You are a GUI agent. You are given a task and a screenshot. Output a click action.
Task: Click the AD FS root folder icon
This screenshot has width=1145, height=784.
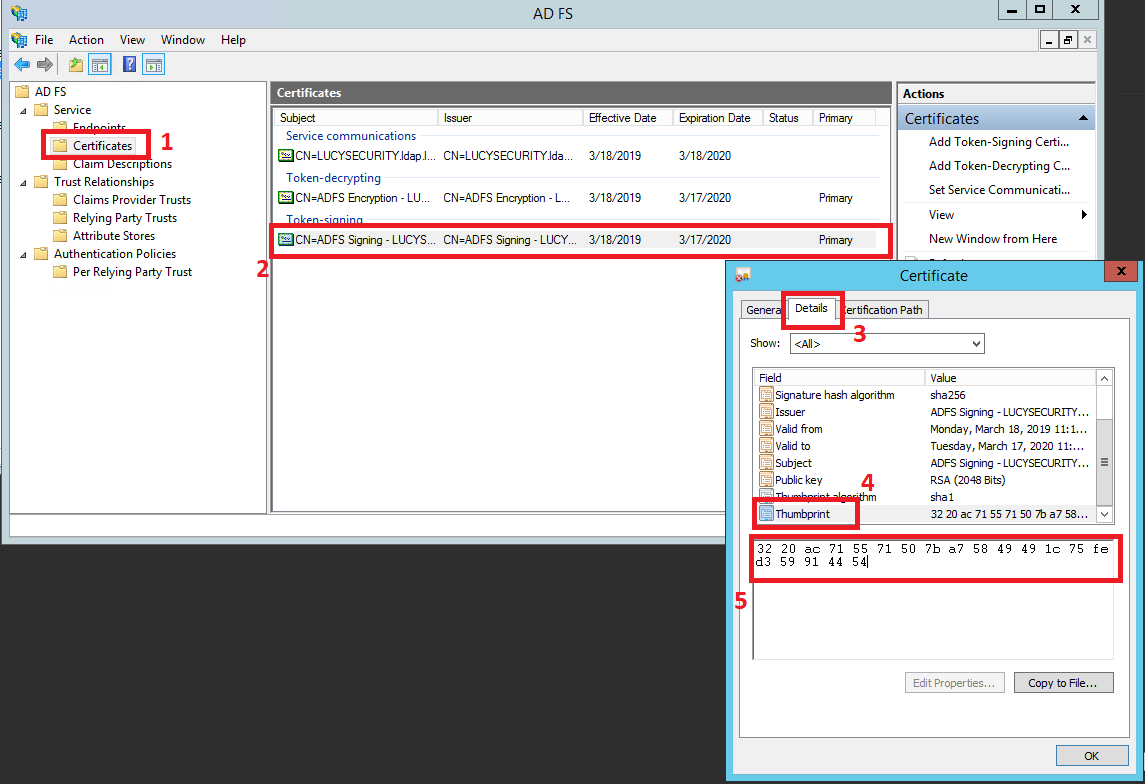click(x=22, y=91)
